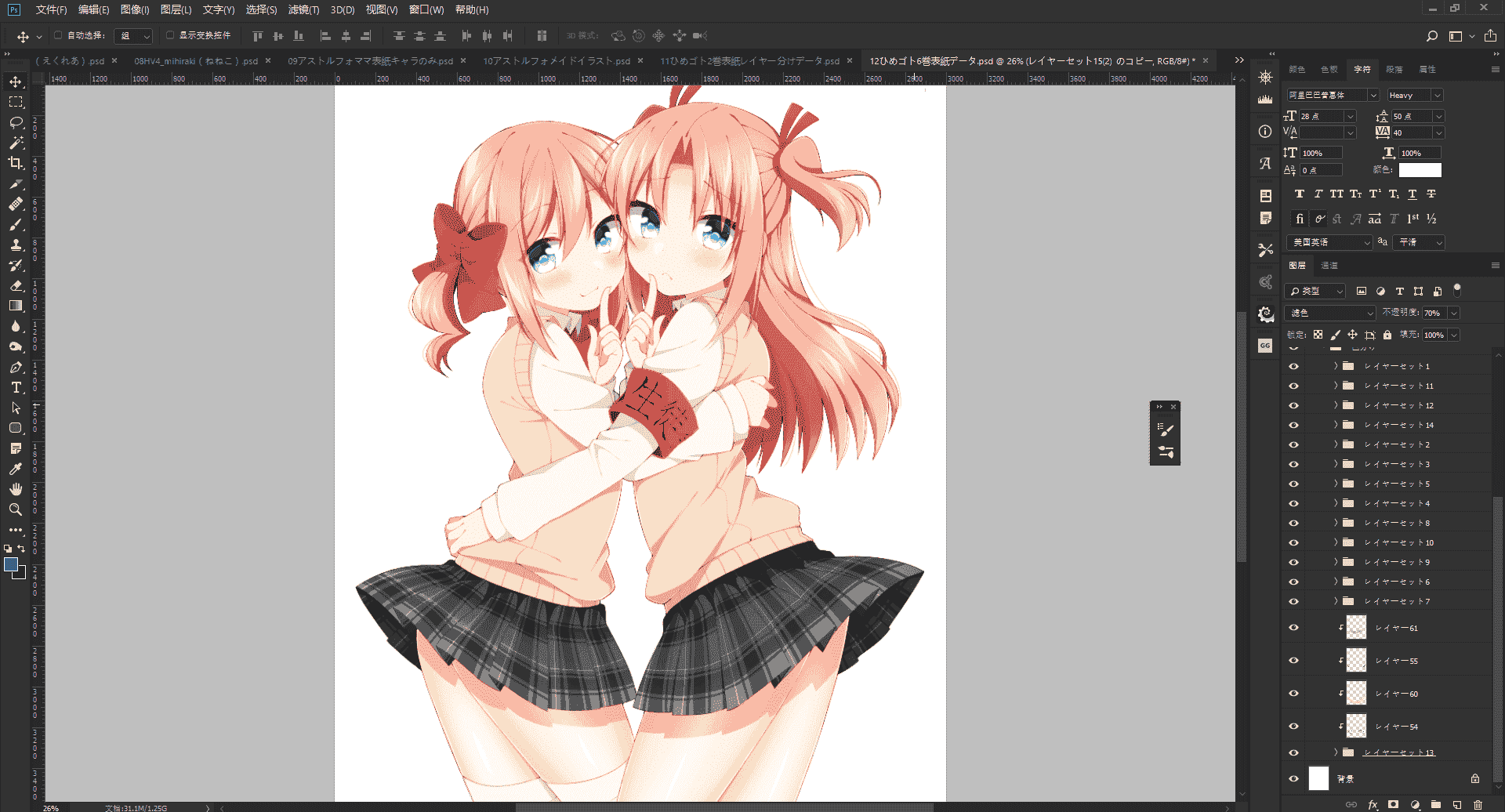
Task: Click the foreground color swatch
Action: pyautogui.click(x=11, y=564)
